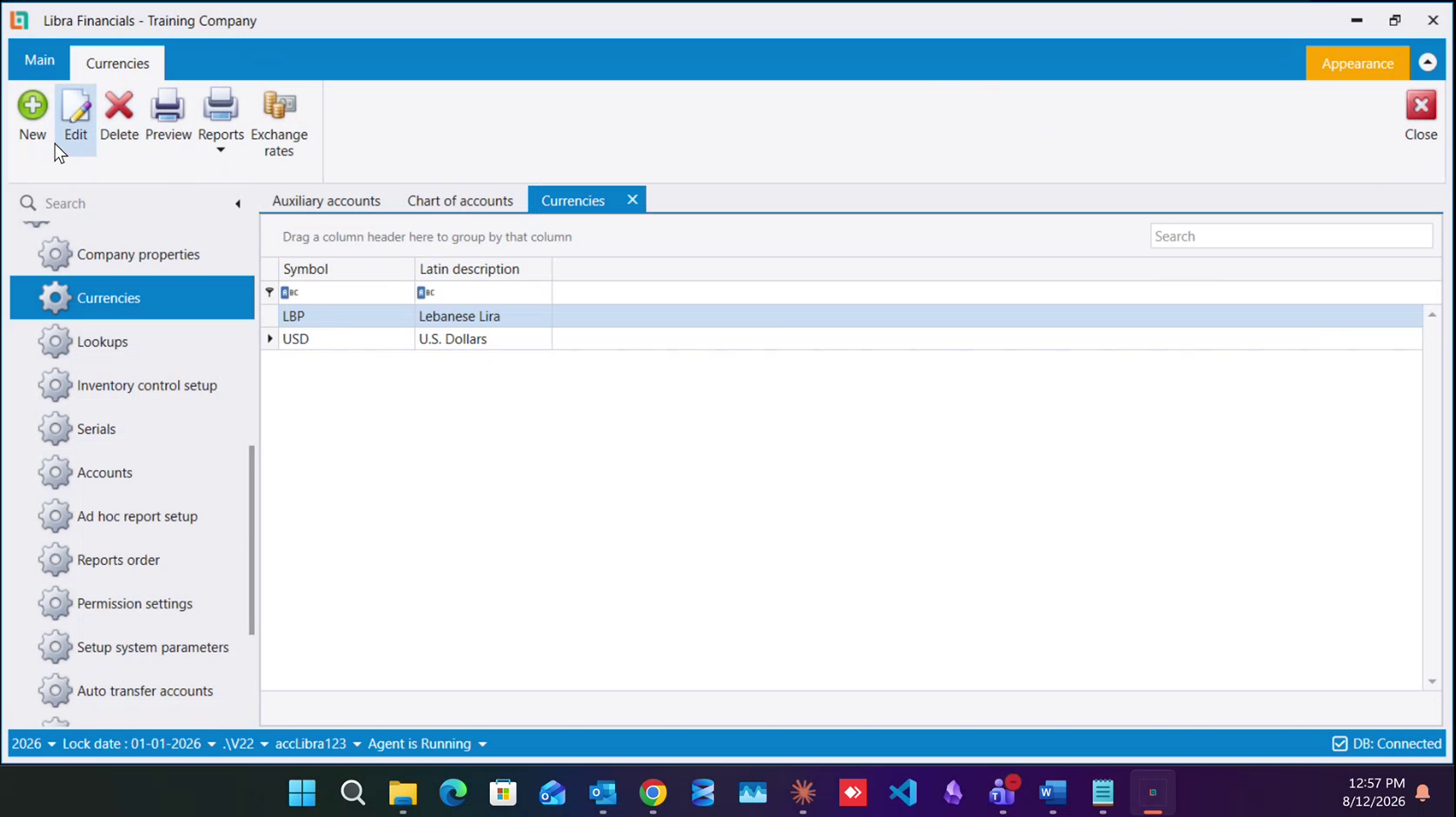Open Microsoft Teams from the taskbar
The width and height of the screenshot is (1456, 817).
click(1003, 793)
